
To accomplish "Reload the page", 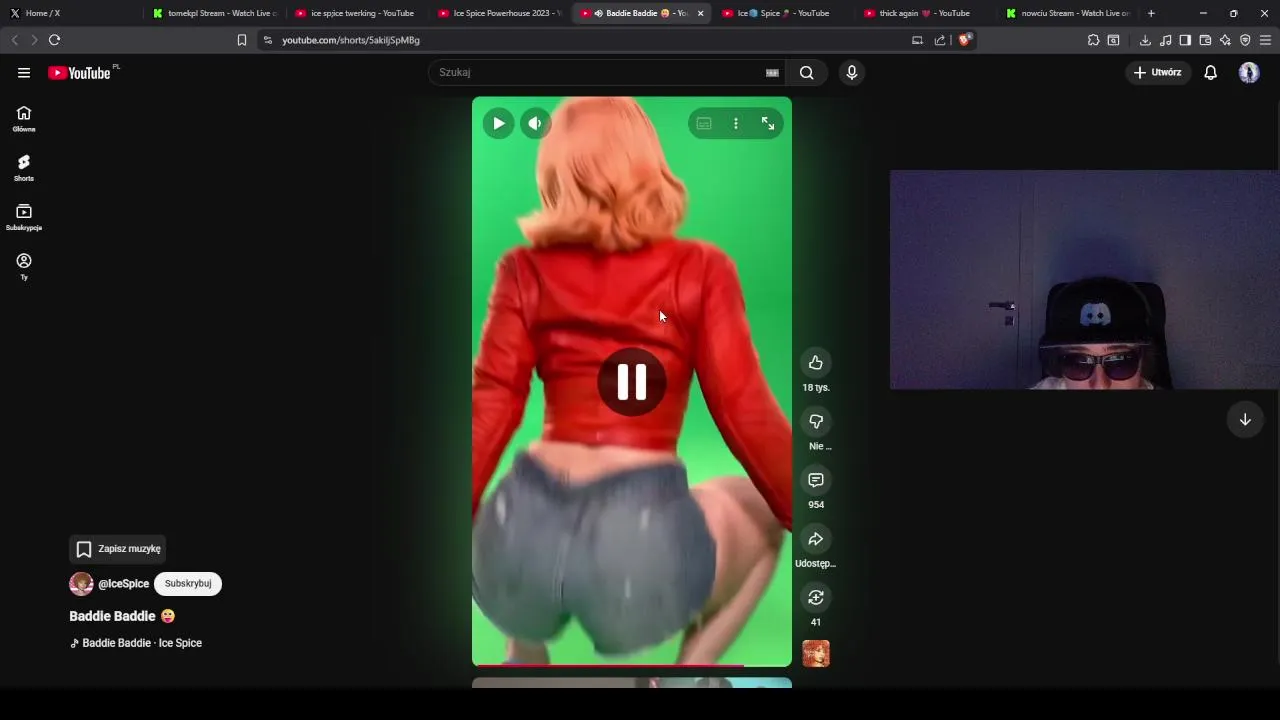I will (x=54, y=40).
